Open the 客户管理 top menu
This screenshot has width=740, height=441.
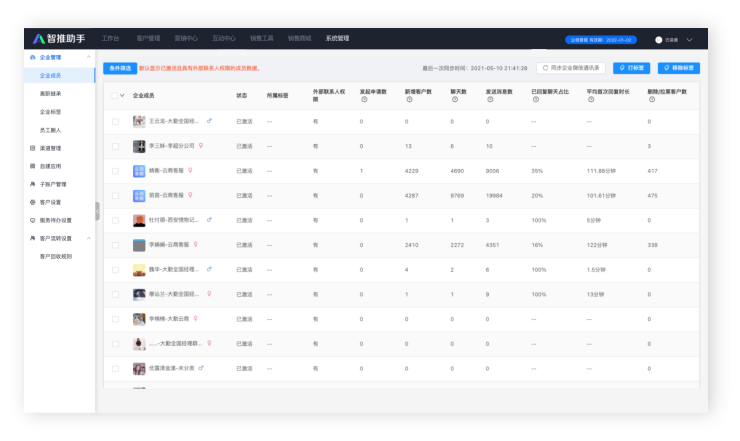(148, 38)
